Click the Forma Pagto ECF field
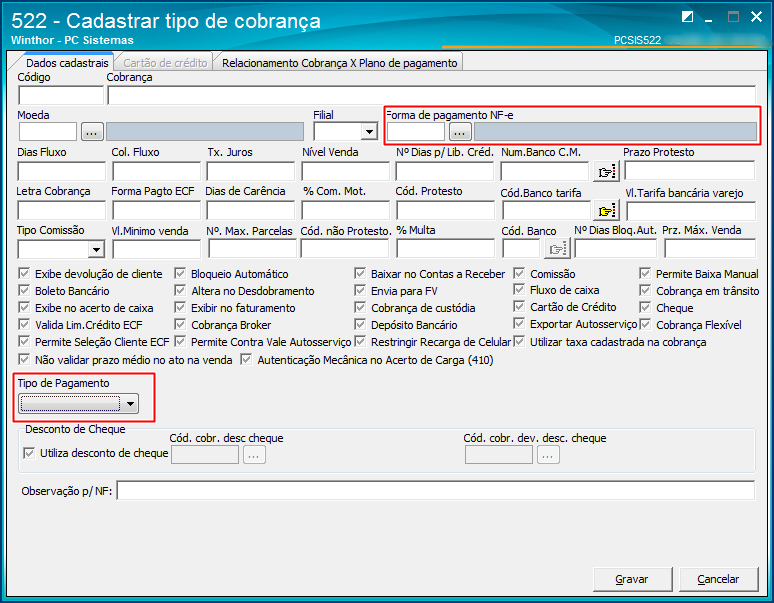 pos(156,210)
